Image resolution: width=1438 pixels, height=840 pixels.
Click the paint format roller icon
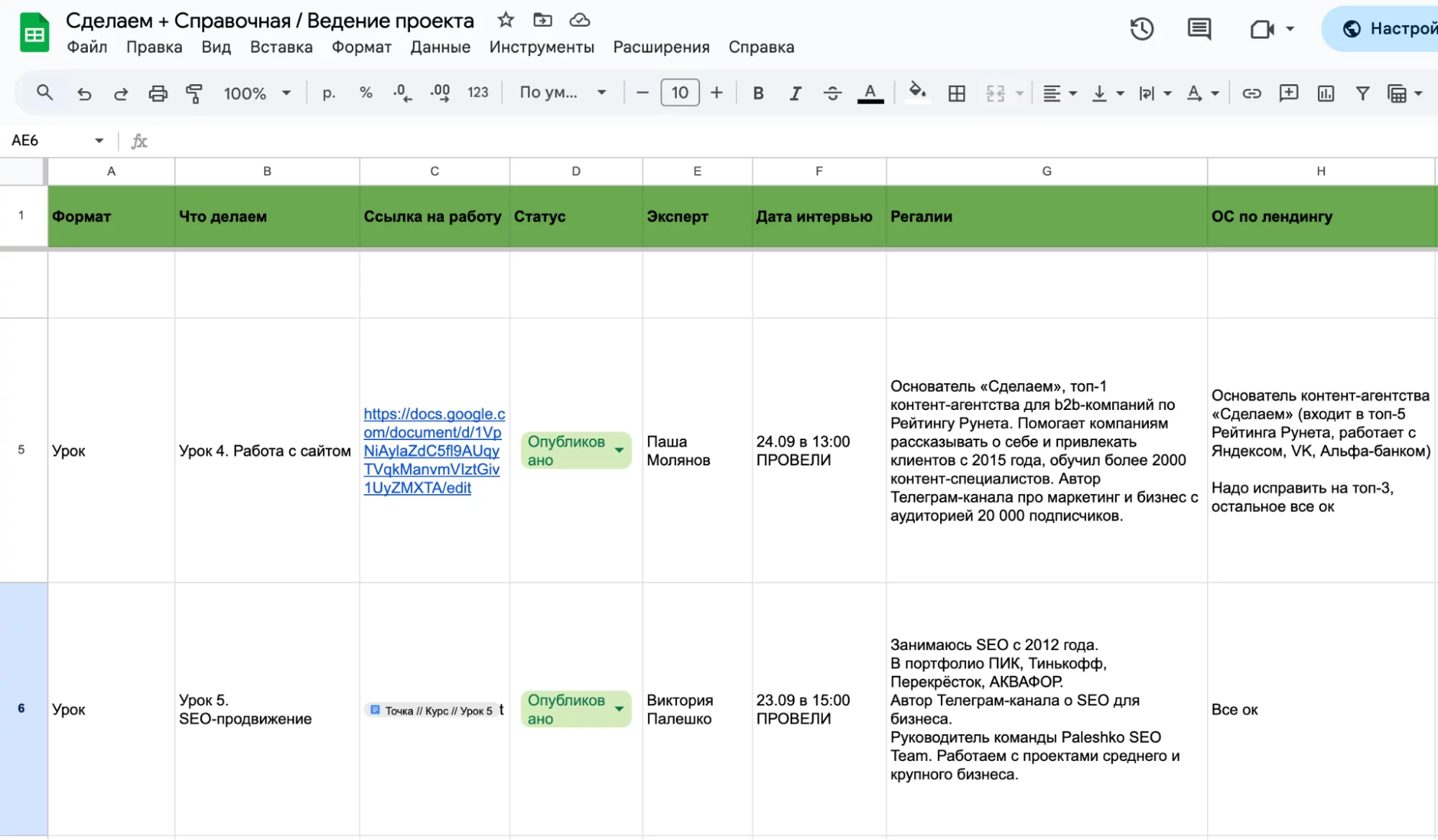pos(194,93)
